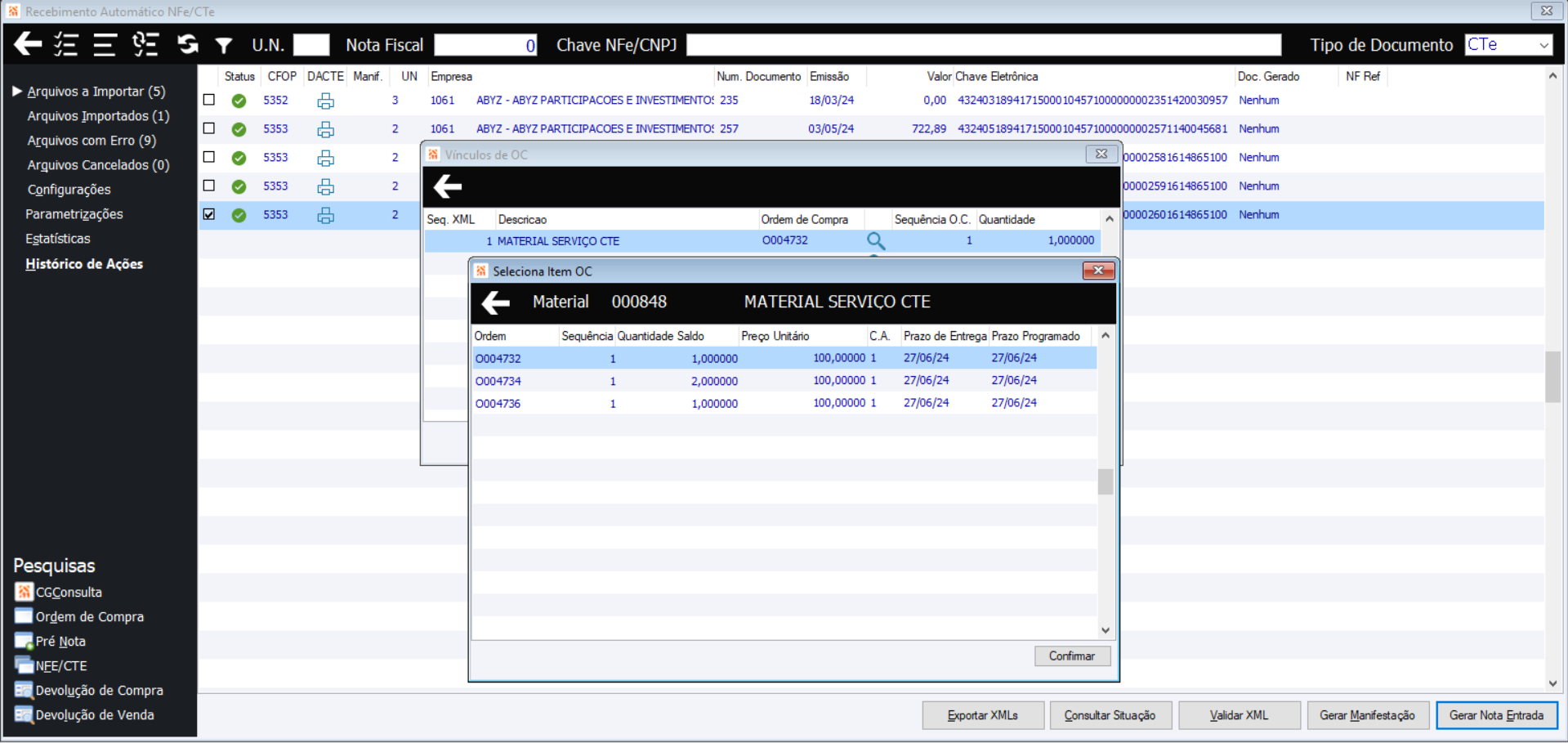Click the lines list icon in toolbar
This screenshot has height=743, width=1568.
click(105, 44)
